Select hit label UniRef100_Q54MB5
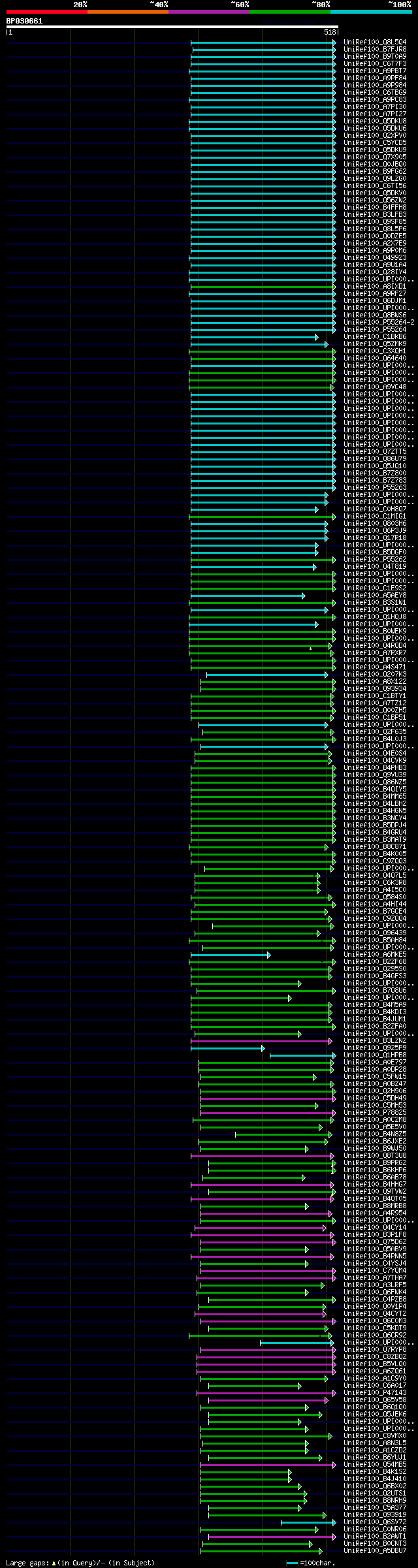Viewport: 418px width, 1568px height. 375,1465
